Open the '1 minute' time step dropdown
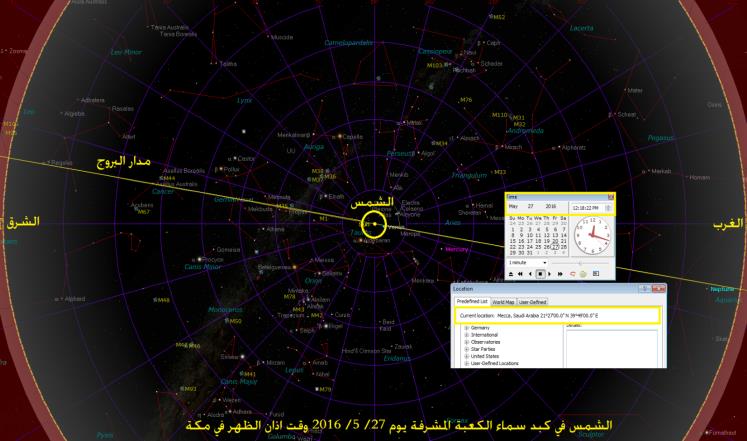747x441 pixels. click(x=527, y=262)
